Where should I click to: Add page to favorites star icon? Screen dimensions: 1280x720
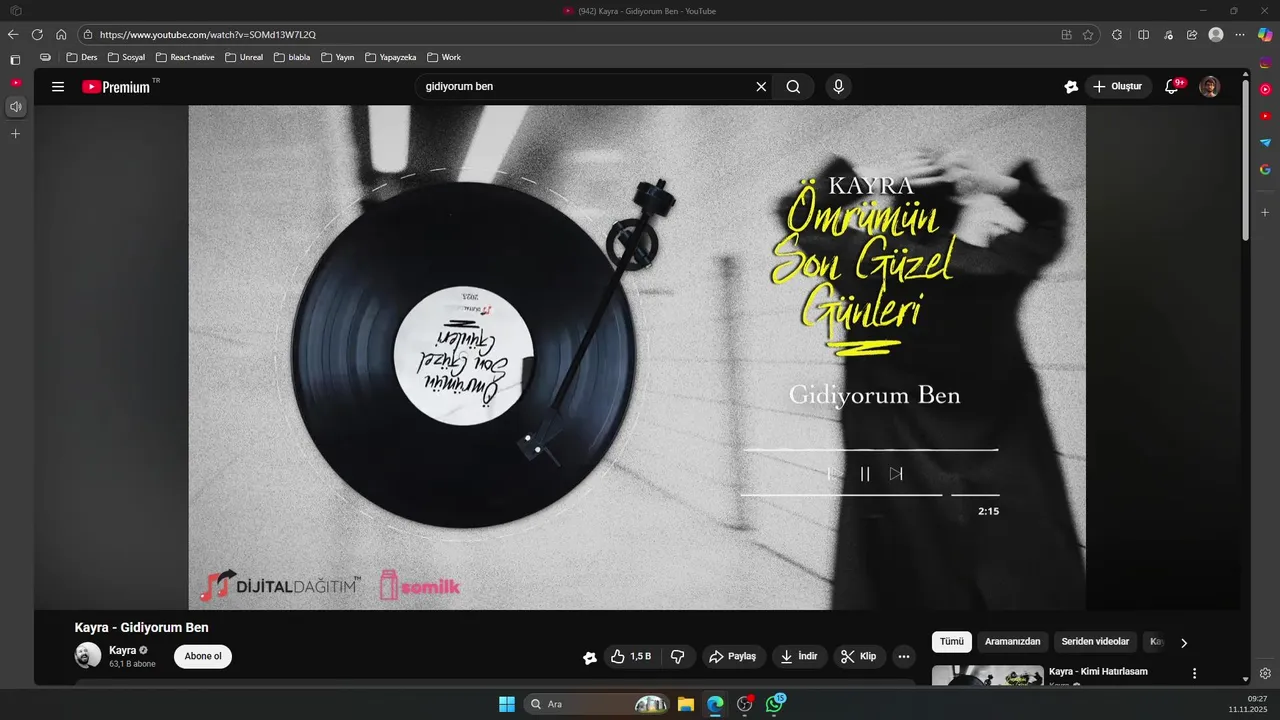[x=1088, y=34]
